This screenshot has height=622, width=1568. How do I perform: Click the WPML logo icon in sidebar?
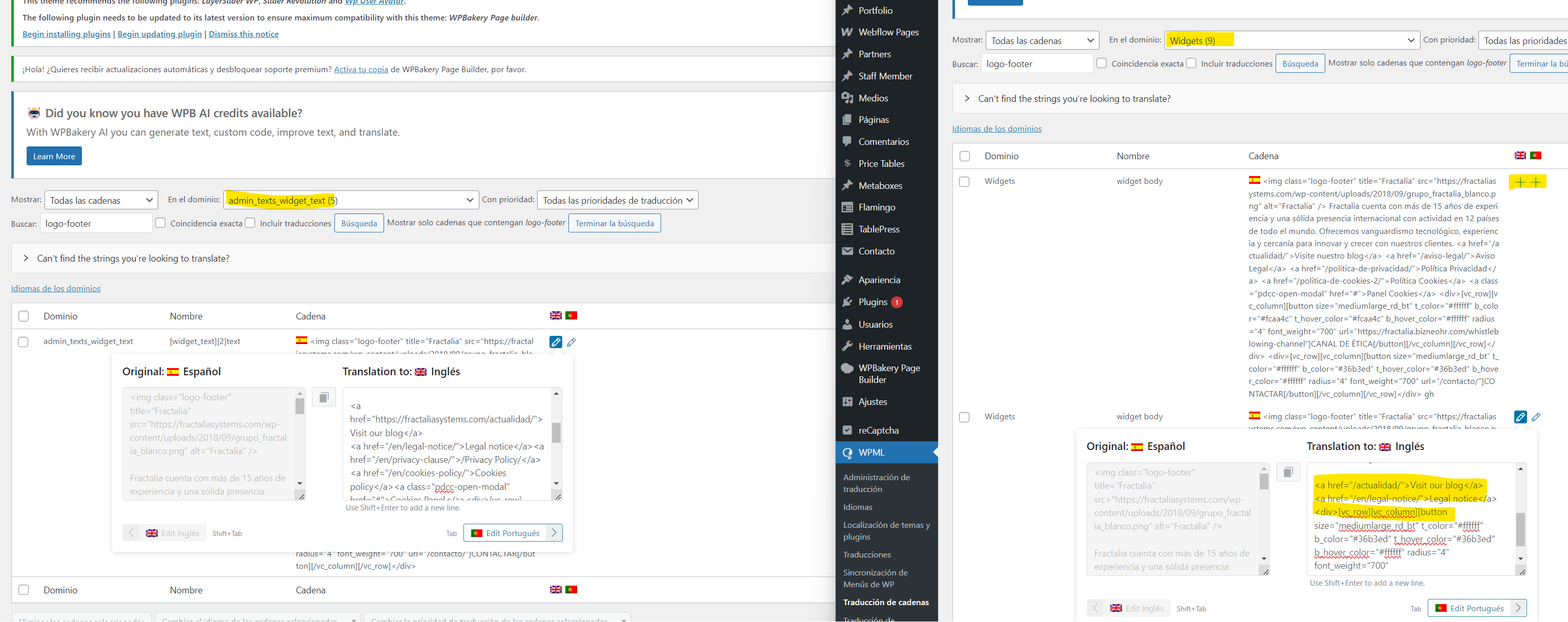tap(846, 453)
